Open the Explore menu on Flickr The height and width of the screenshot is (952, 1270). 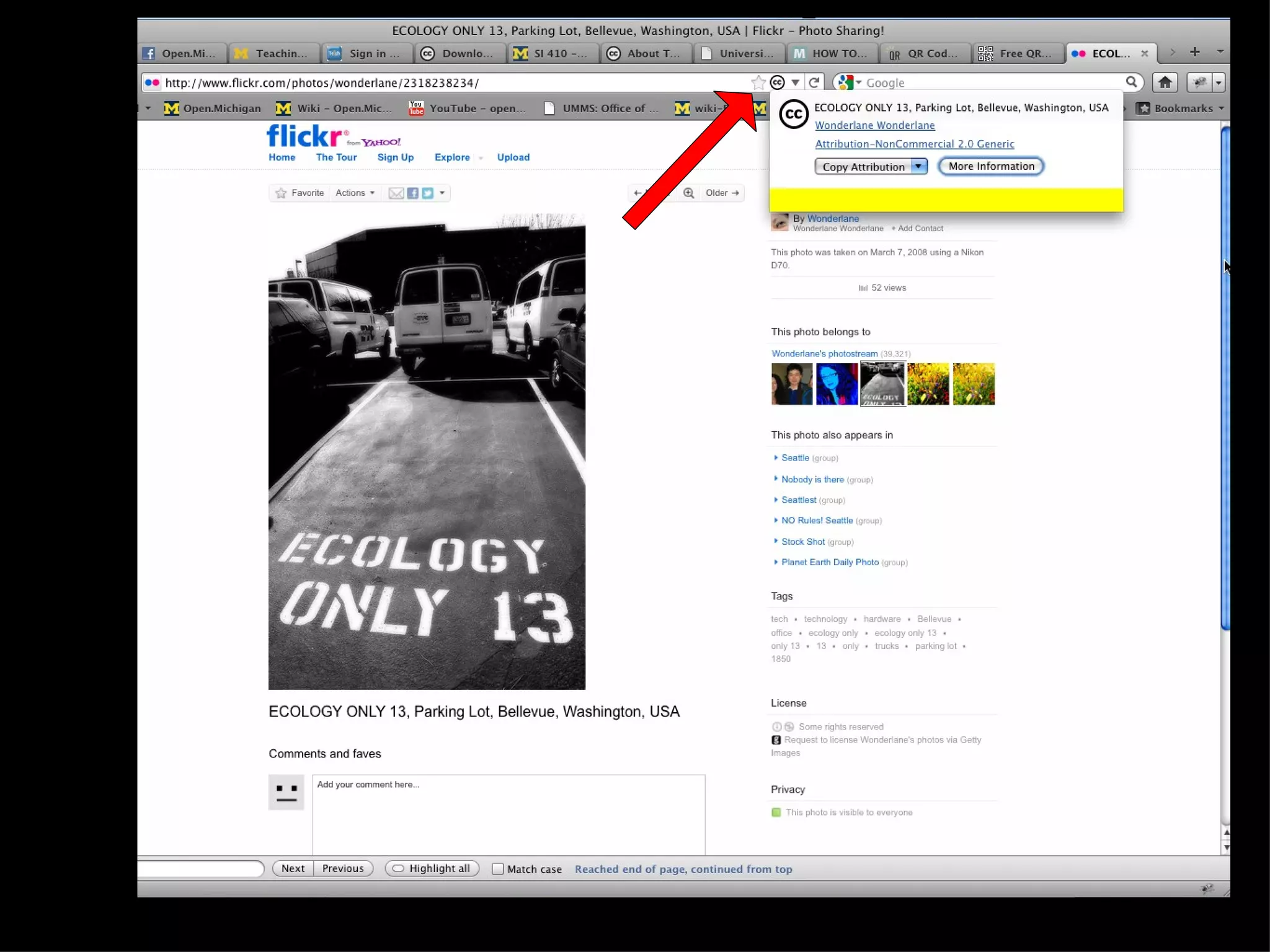coord(452,157)
